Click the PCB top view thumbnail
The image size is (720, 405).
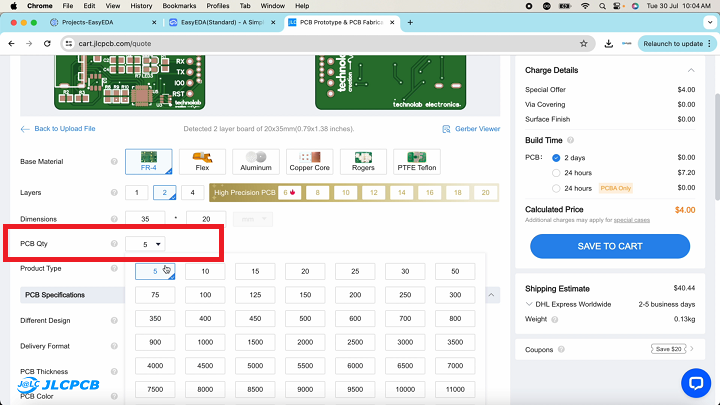[129, 82]
